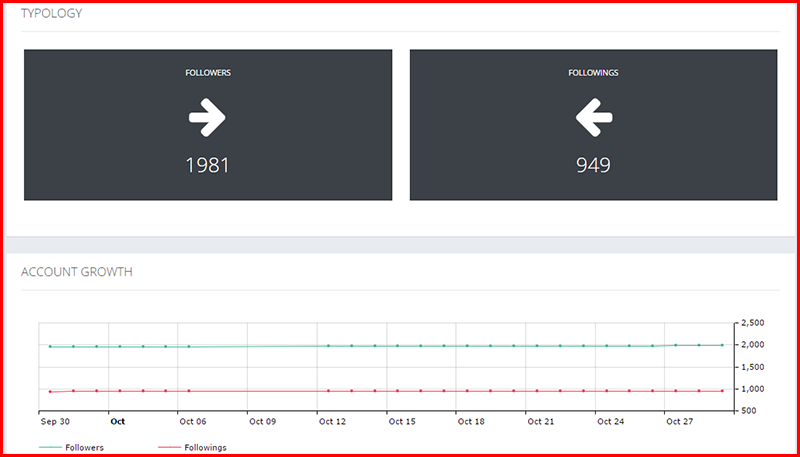Select the Oct 15 axis label
Viewport: 800px width, 457px height.
pos(402,422)
